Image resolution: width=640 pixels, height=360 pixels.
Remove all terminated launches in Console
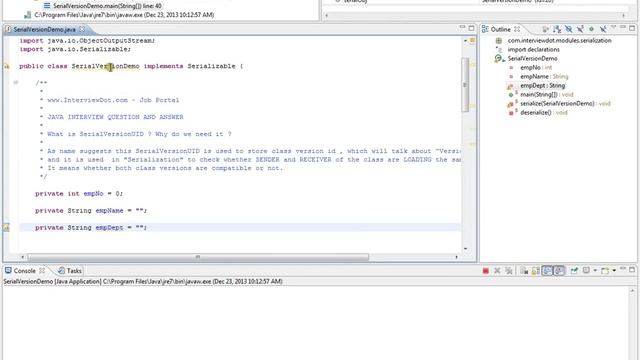508,271
